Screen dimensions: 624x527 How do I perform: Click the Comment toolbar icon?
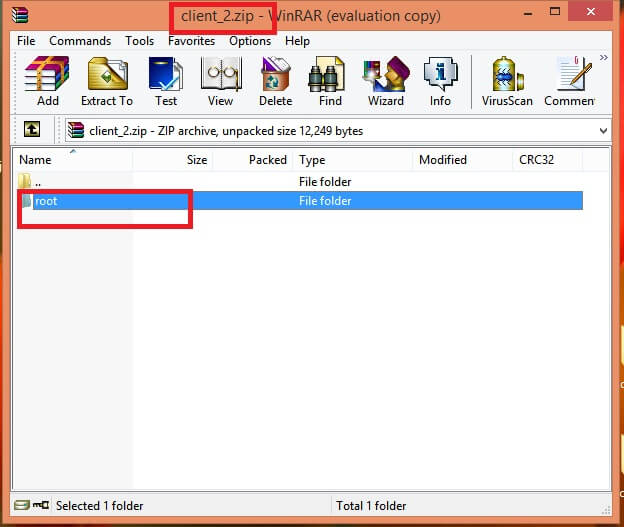[572, 80]
